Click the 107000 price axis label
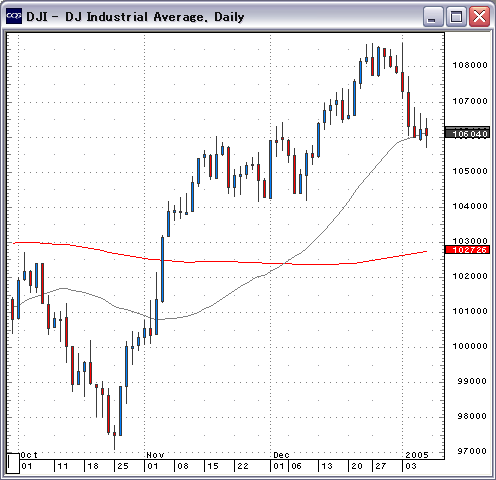Viewport: 496px width, 480px height. [x=470, y=101]
